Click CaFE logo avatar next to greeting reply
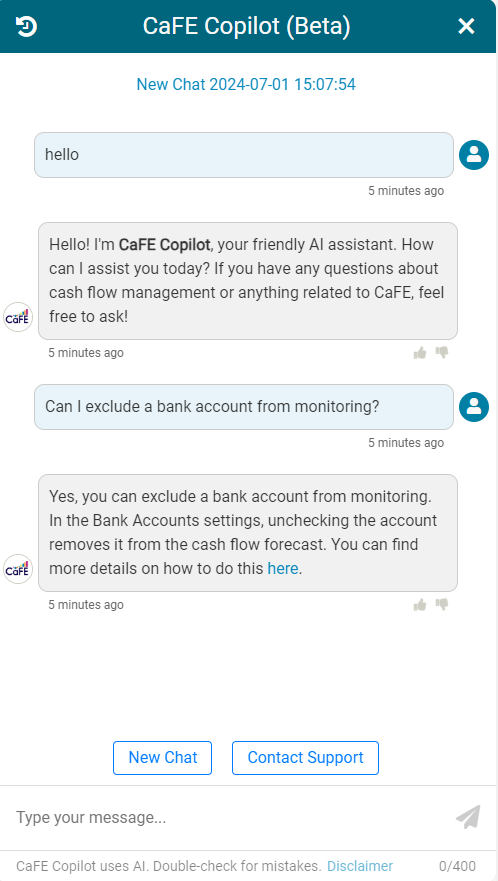This screenshot has height=881, width=498. pyautogui.click(x=18, y=317)
